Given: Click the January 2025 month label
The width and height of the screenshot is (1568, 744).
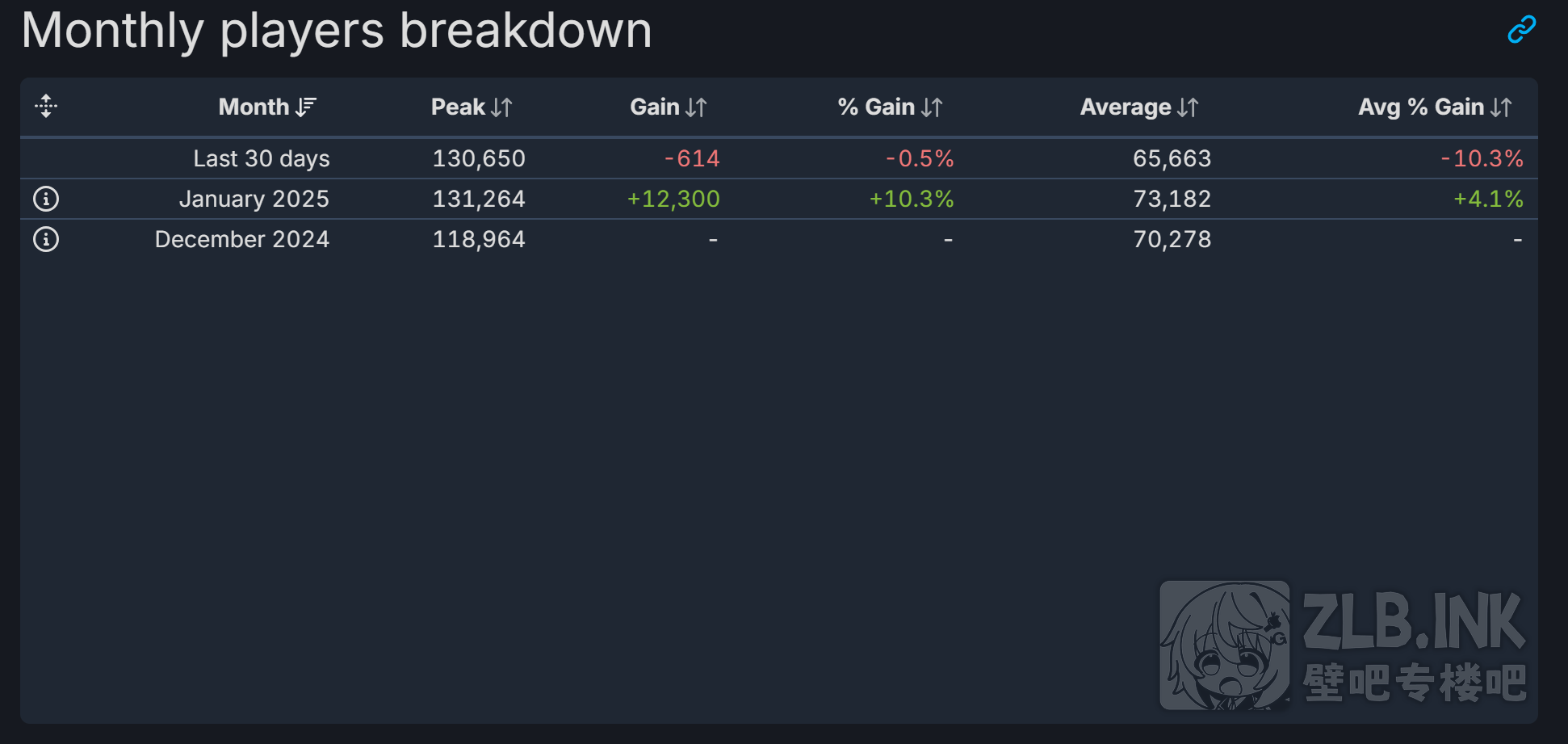Looking at the screenshot, I should [254, 199].
